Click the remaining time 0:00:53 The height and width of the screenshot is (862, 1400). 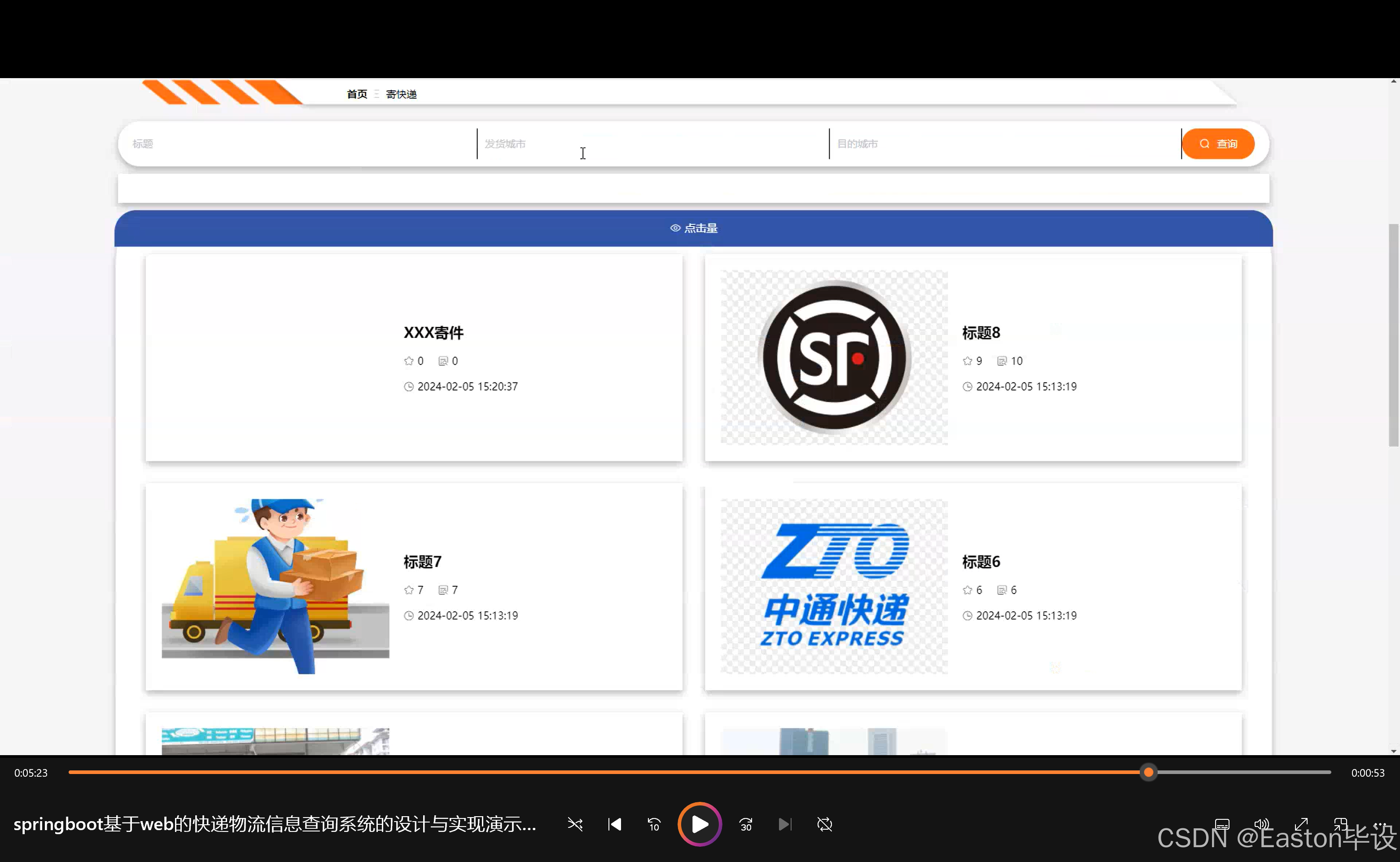1368,773
